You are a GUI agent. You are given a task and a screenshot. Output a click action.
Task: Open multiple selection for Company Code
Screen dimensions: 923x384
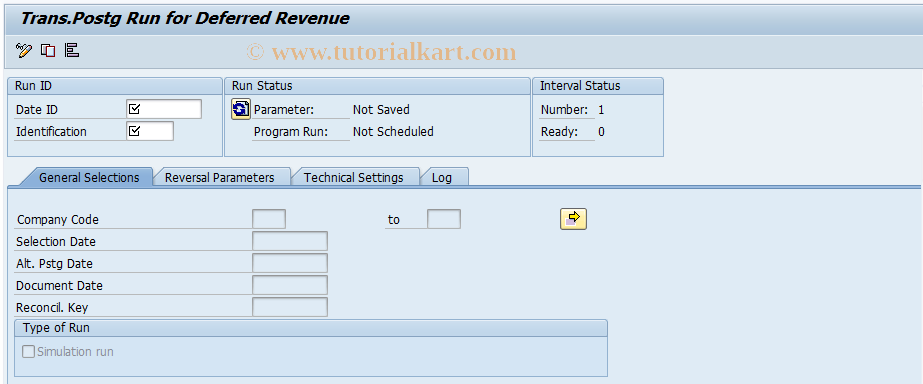(573, 219)
